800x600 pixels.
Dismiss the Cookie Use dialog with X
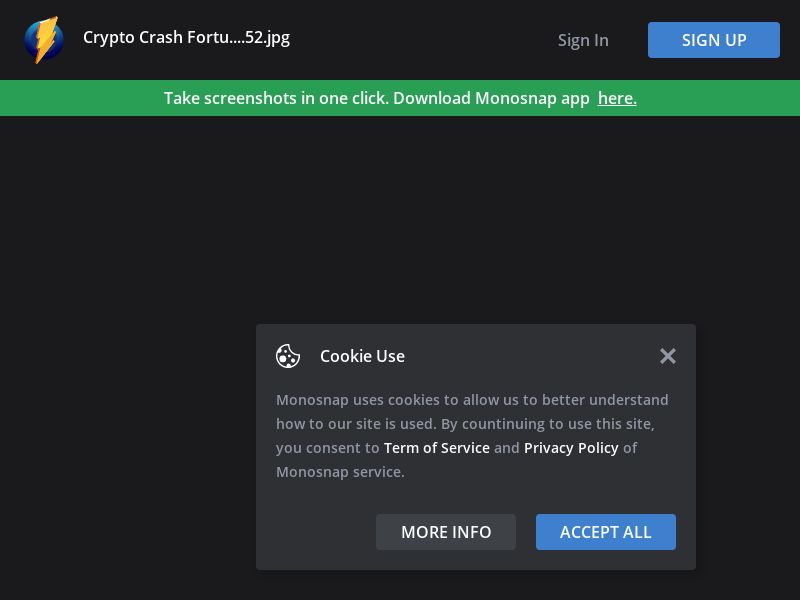[x=668, y=356]
